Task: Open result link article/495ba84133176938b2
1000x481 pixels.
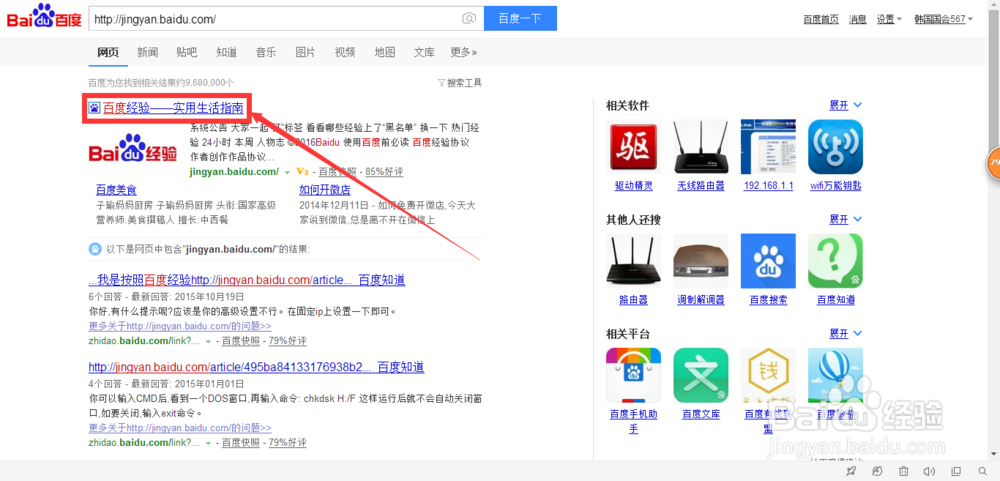Action: coord(256,367)
